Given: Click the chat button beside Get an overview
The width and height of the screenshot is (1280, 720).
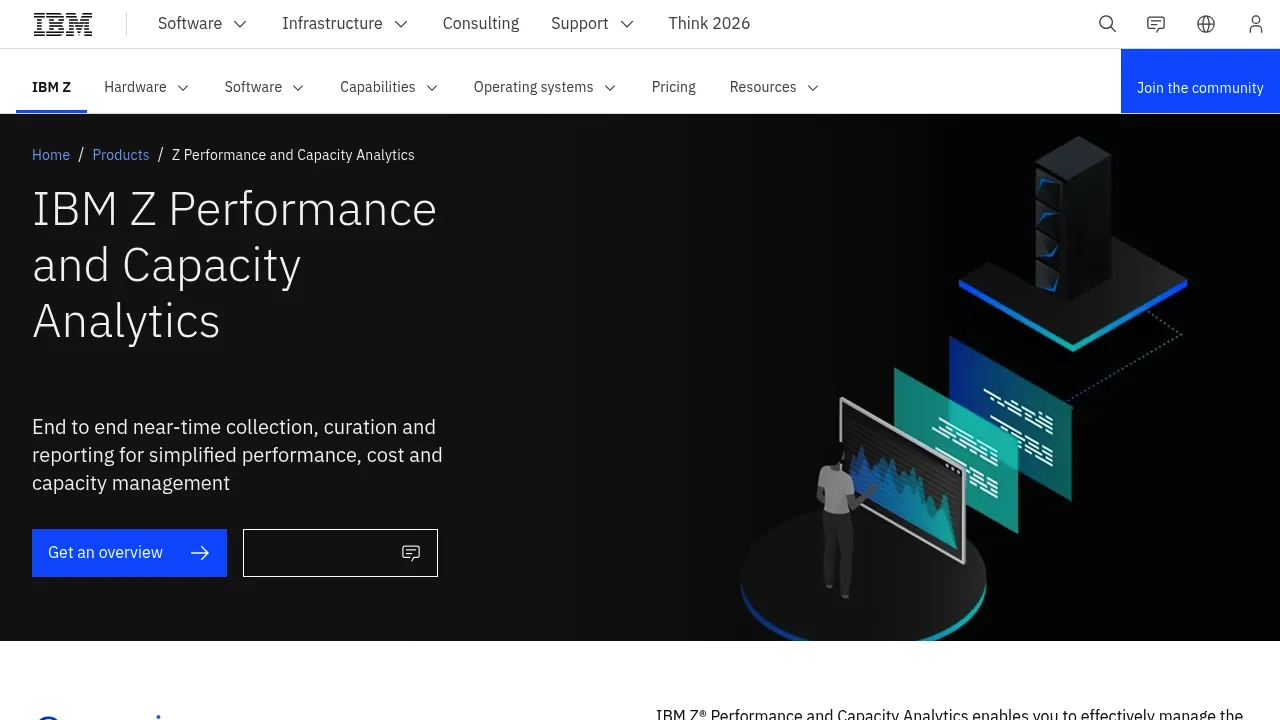Looking at the screenshot, I should point(340,553).
